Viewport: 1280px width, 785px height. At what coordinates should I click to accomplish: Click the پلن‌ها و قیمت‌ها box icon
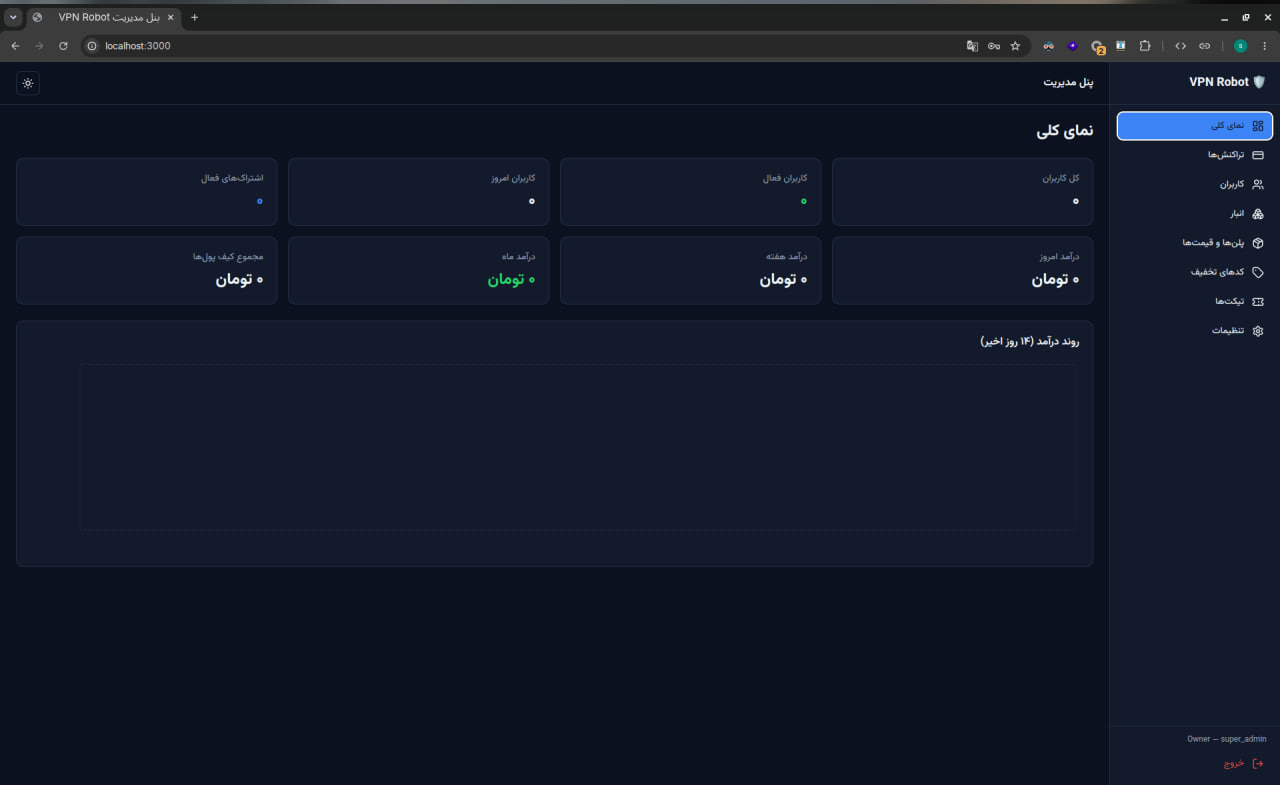[1258, 243]
